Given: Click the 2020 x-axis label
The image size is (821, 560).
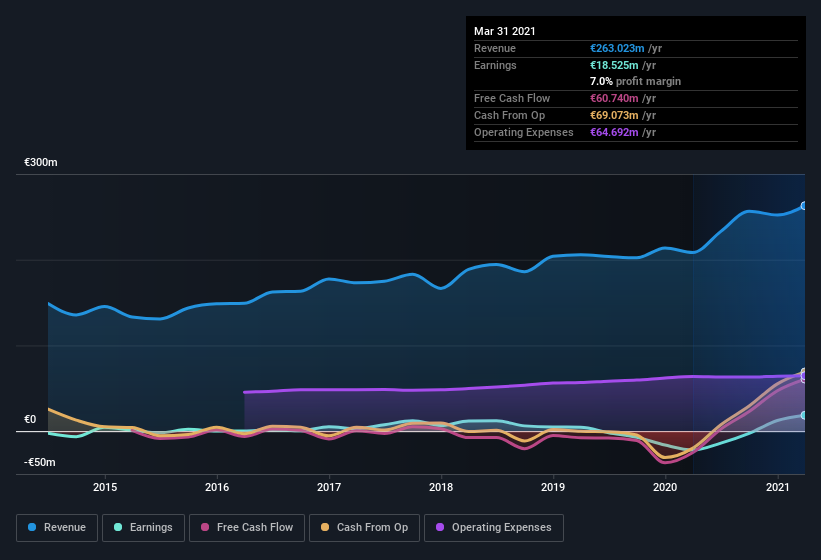Looking at the screenshot, I should click(x=665, y=487).
